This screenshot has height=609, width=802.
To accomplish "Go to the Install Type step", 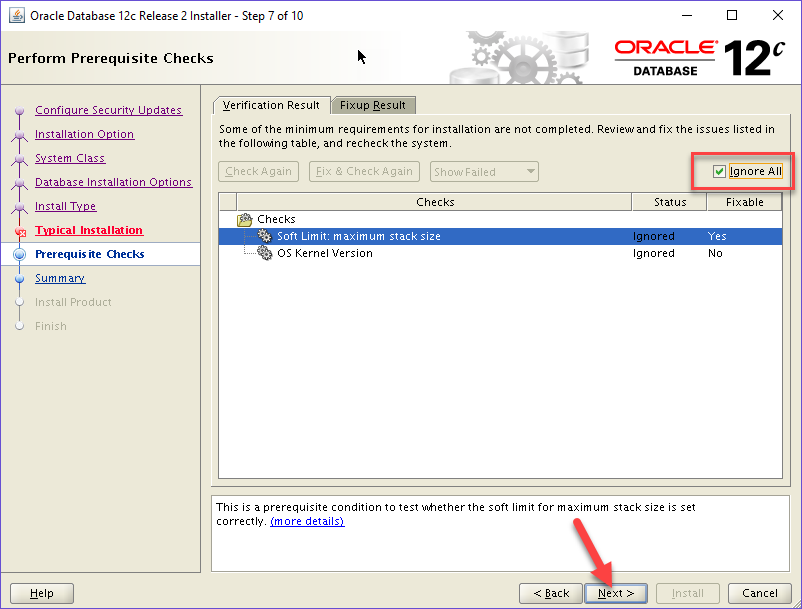I will coord(65,206).
